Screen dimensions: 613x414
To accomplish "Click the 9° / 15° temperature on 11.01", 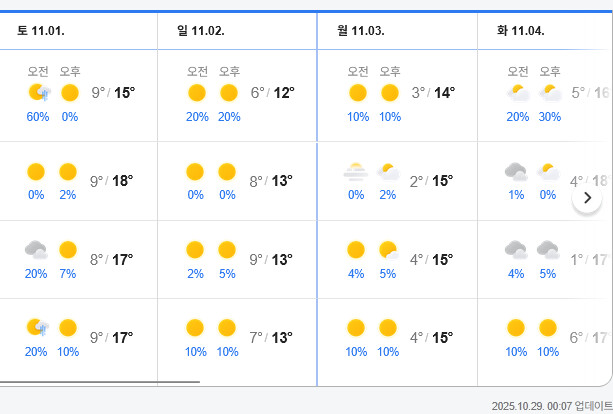I will [x=113, y=93].
